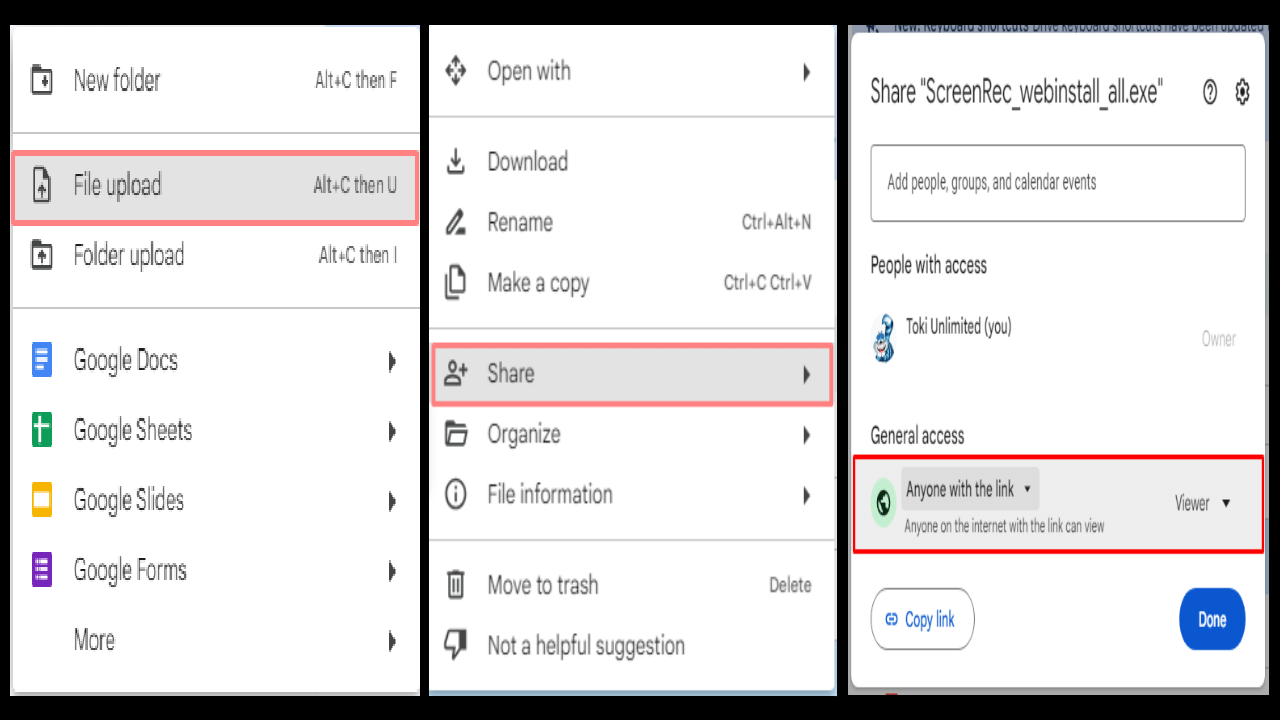Viewport: 1280px width, 720px height.
Task: Click the purple Google Forms icon
Action: [x=42, y=570]
